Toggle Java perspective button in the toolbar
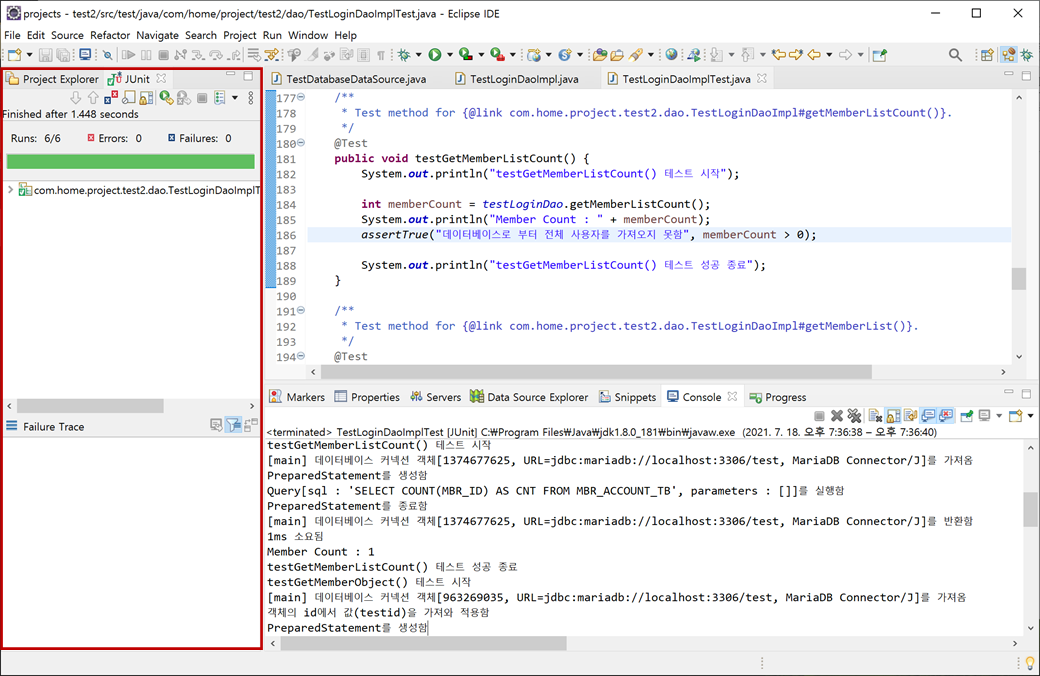The image size is (1040, 676). [1008, 55]
